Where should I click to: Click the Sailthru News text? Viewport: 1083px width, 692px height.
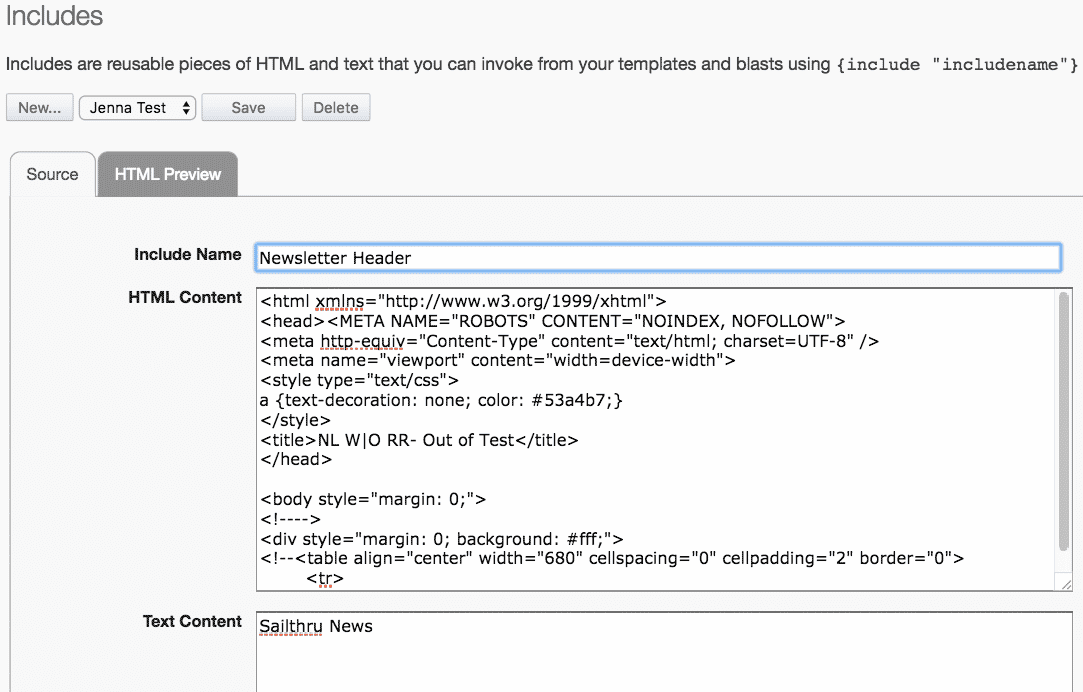pos(316,627)
